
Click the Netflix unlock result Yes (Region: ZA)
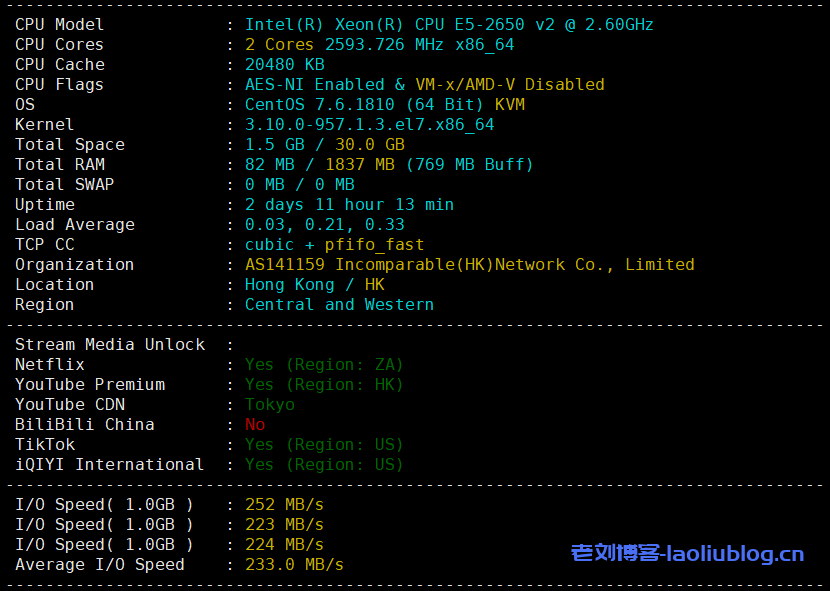click(324, 364)
